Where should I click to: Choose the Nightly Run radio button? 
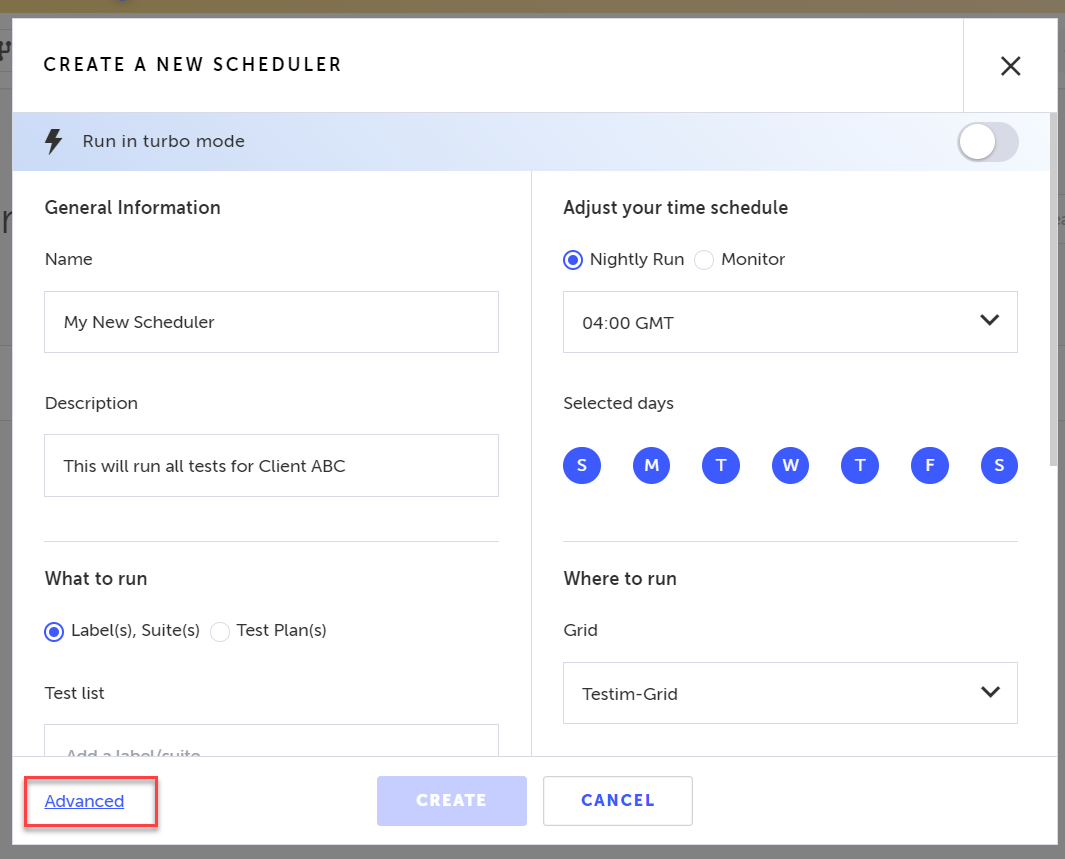coord(573,260)
